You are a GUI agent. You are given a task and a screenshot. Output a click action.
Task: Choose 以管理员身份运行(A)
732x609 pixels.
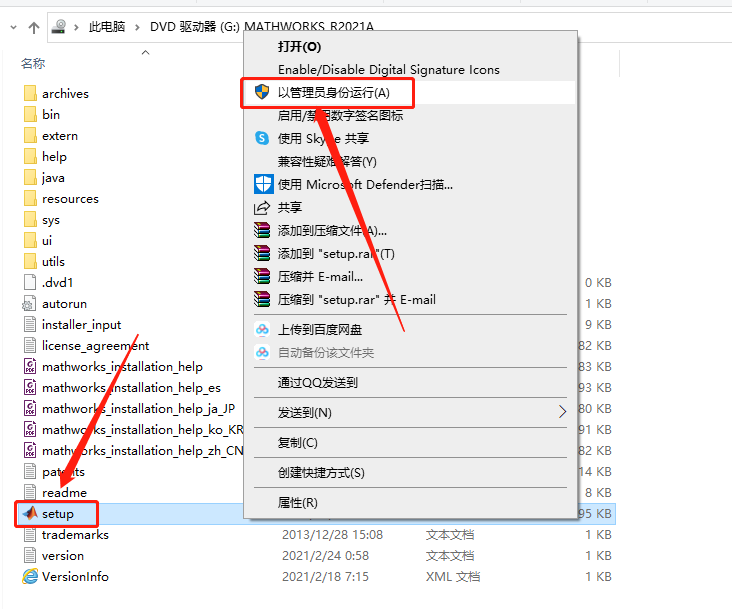[334, 92]
